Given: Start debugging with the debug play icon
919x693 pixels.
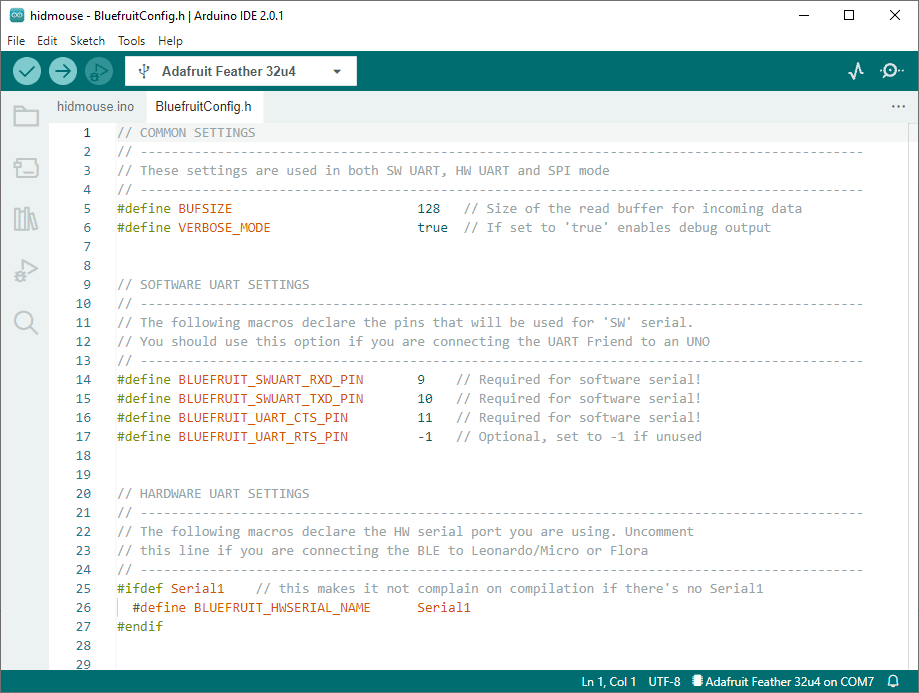Looking at the screenshot, I should [x=98, y=72].
